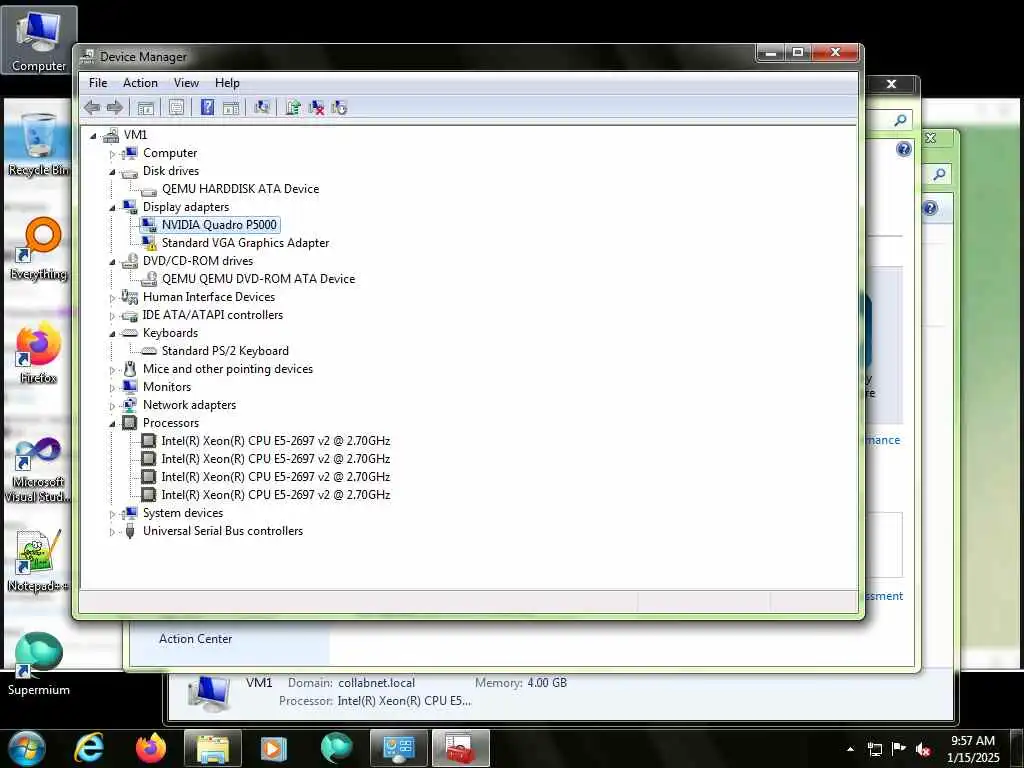This screenshot has width=1024, height=768.
Task: Select QEMU QEMU DVD-ROM ATA Device
Action: [259, 279]
